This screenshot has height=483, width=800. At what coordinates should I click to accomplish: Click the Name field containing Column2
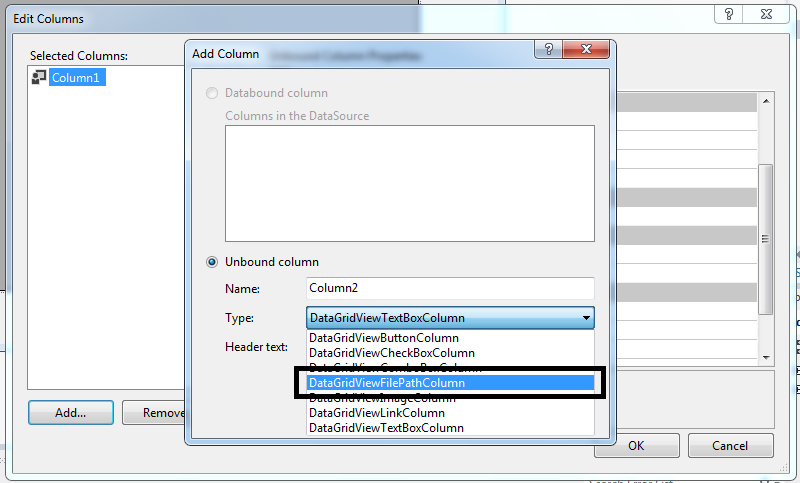coord(451,288)
